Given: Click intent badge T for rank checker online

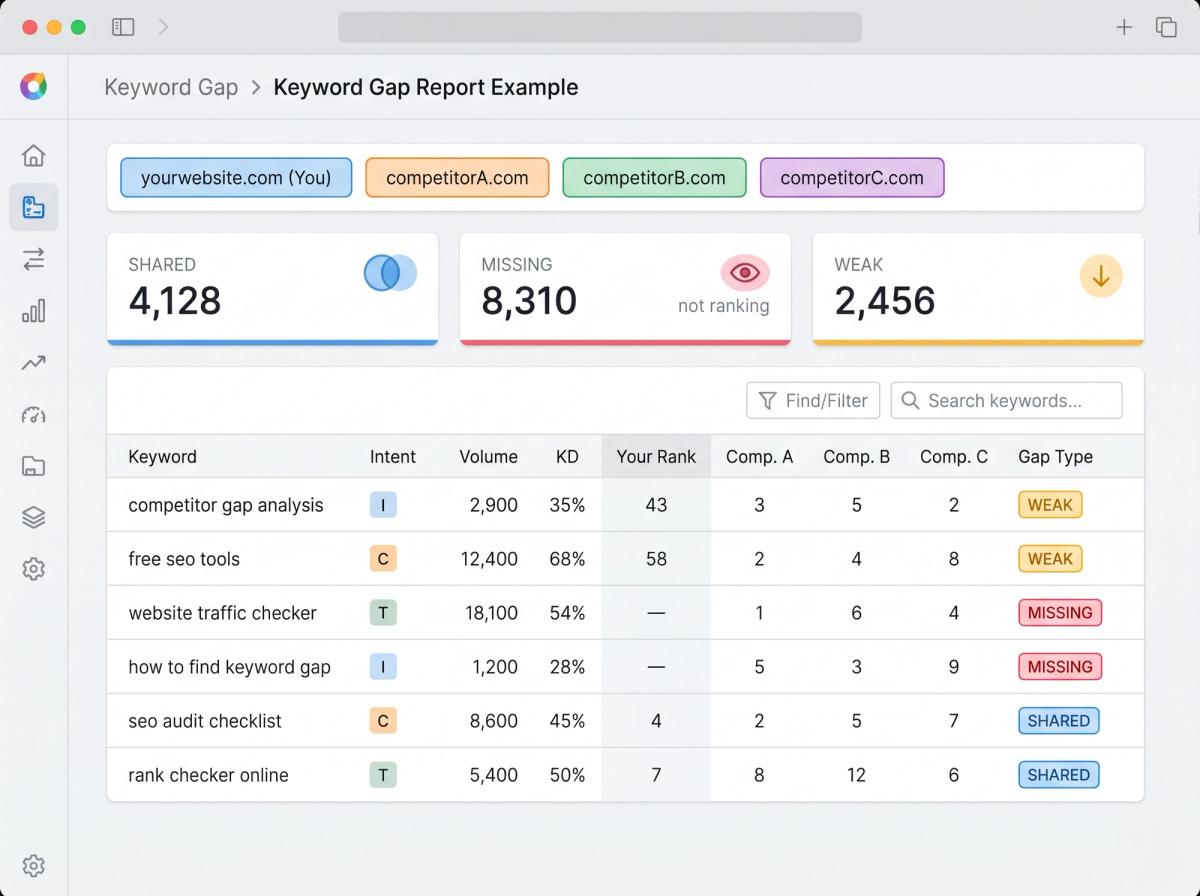Looking at the screenshot, I should [x=383, y=775].
